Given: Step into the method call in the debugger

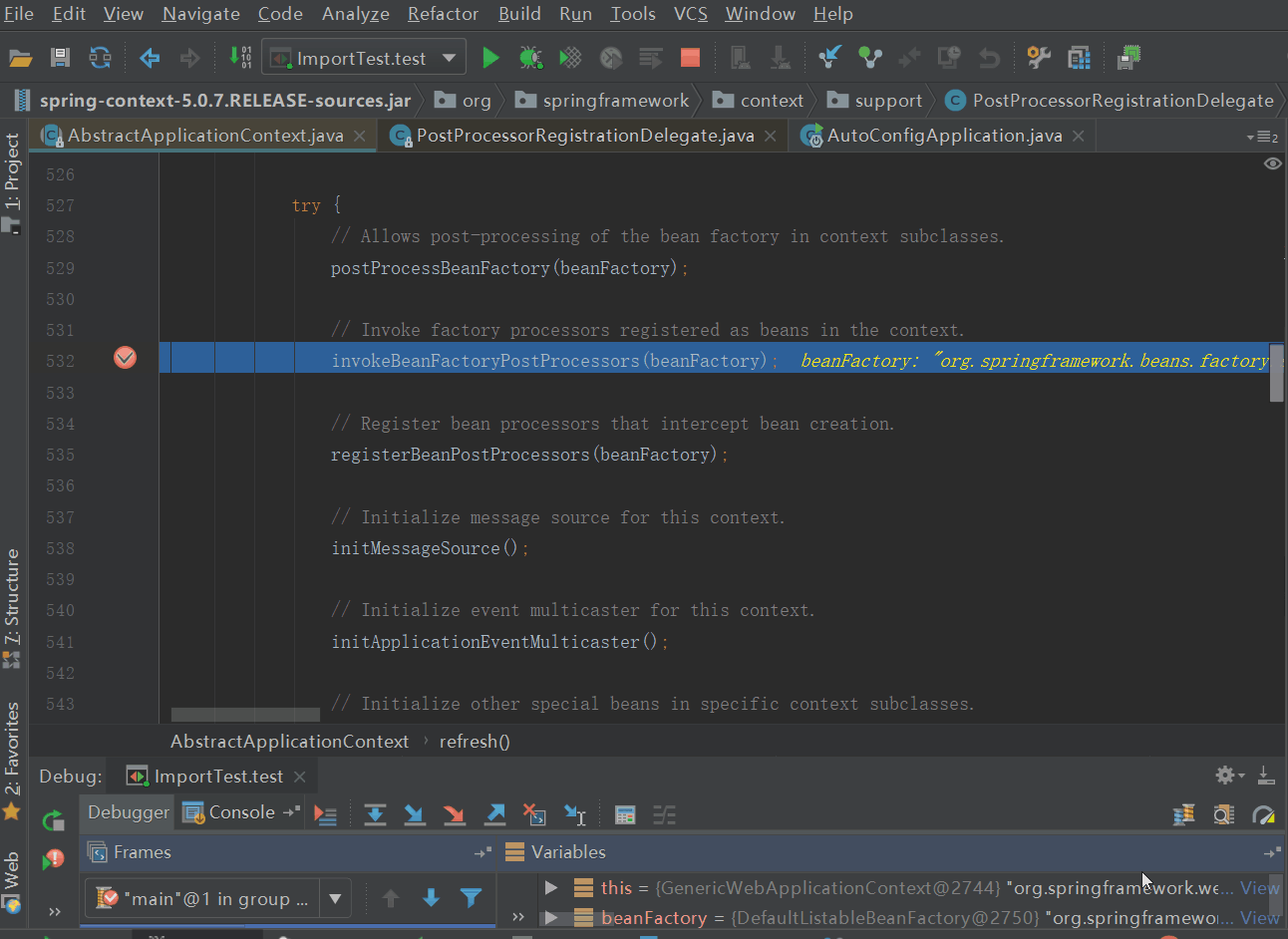Looking at the screenshot, I should coord(415,814).
